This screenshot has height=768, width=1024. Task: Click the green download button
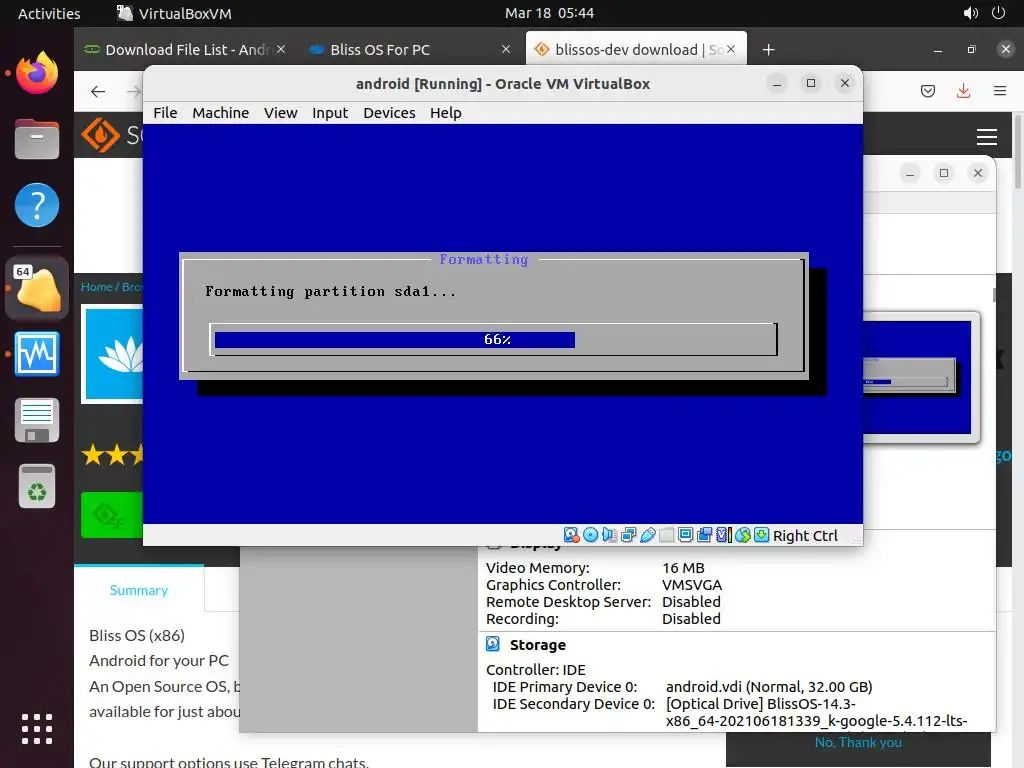tap(111, 515)
